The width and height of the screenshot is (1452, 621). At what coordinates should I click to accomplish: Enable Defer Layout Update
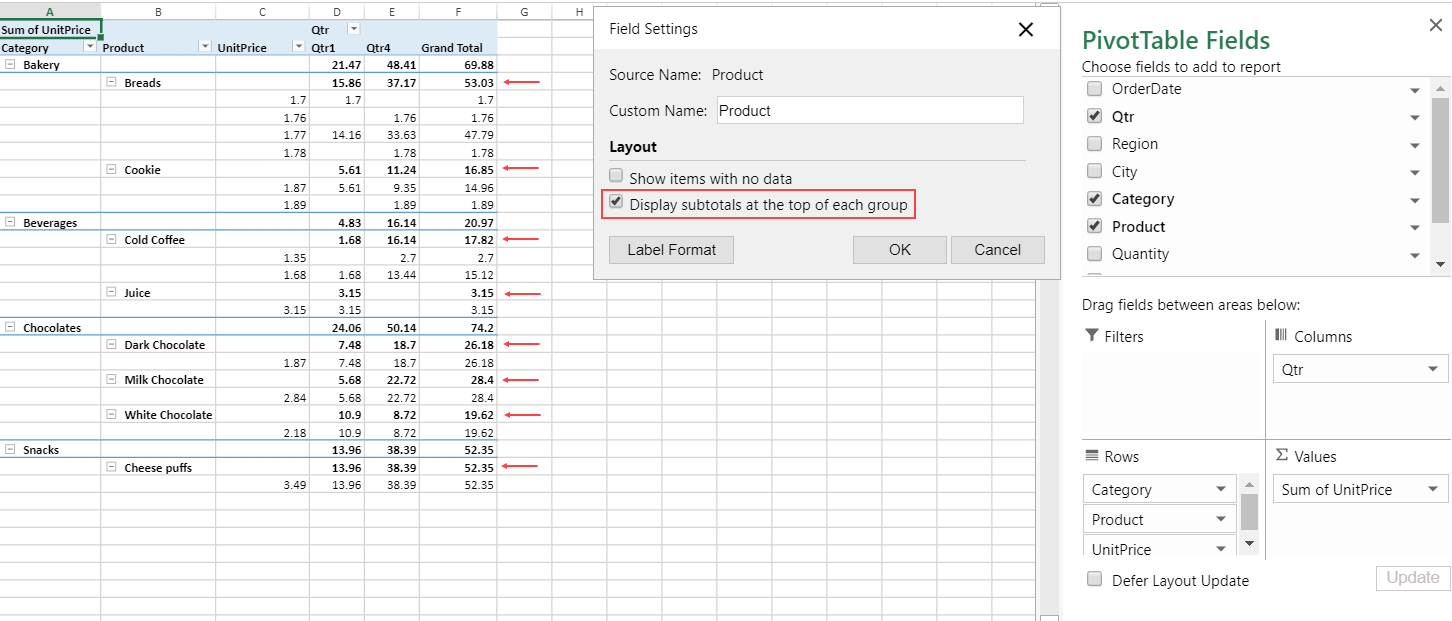(1095, 579)
